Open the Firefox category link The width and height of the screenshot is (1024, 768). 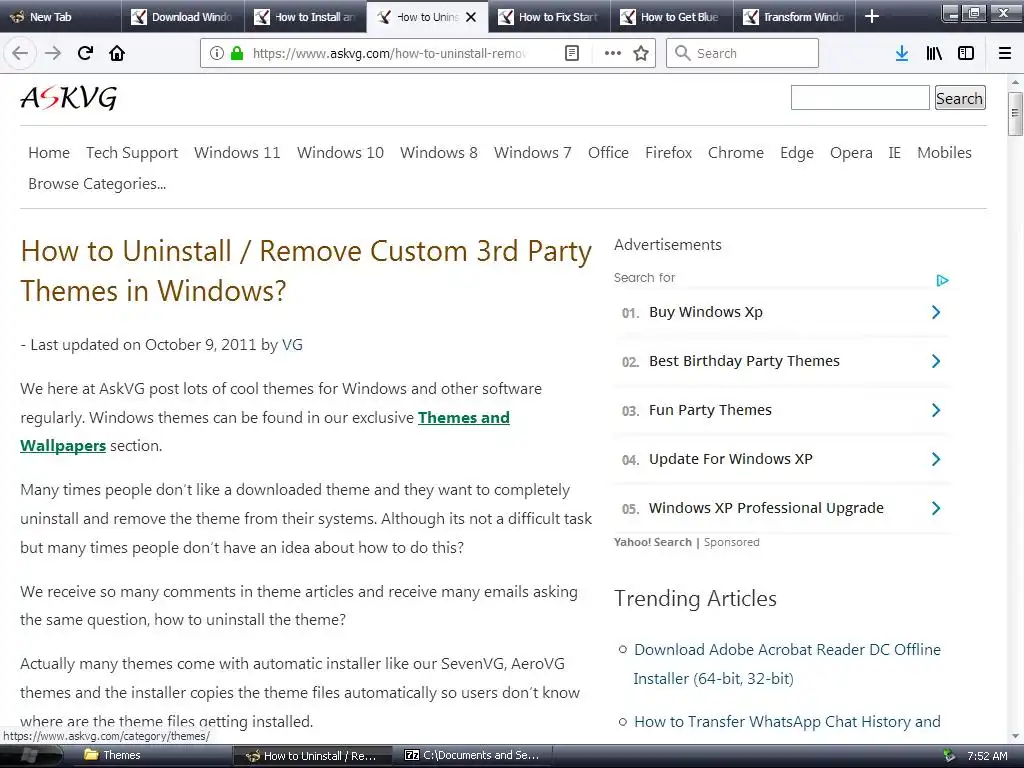pyautogui.click(x=668, y=153)
